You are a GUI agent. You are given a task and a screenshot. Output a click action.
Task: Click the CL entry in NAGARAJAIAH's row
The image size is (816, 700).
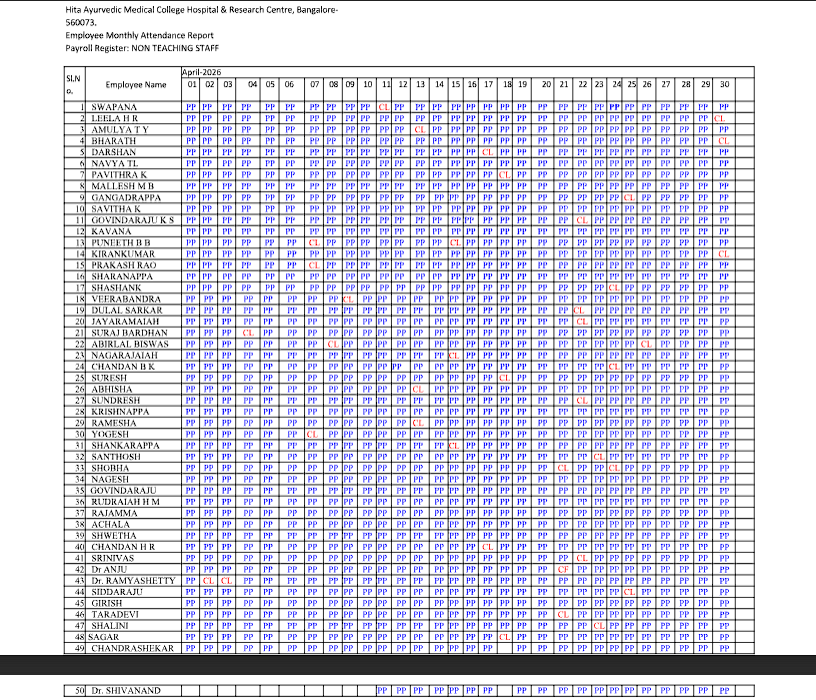point(454,355)
